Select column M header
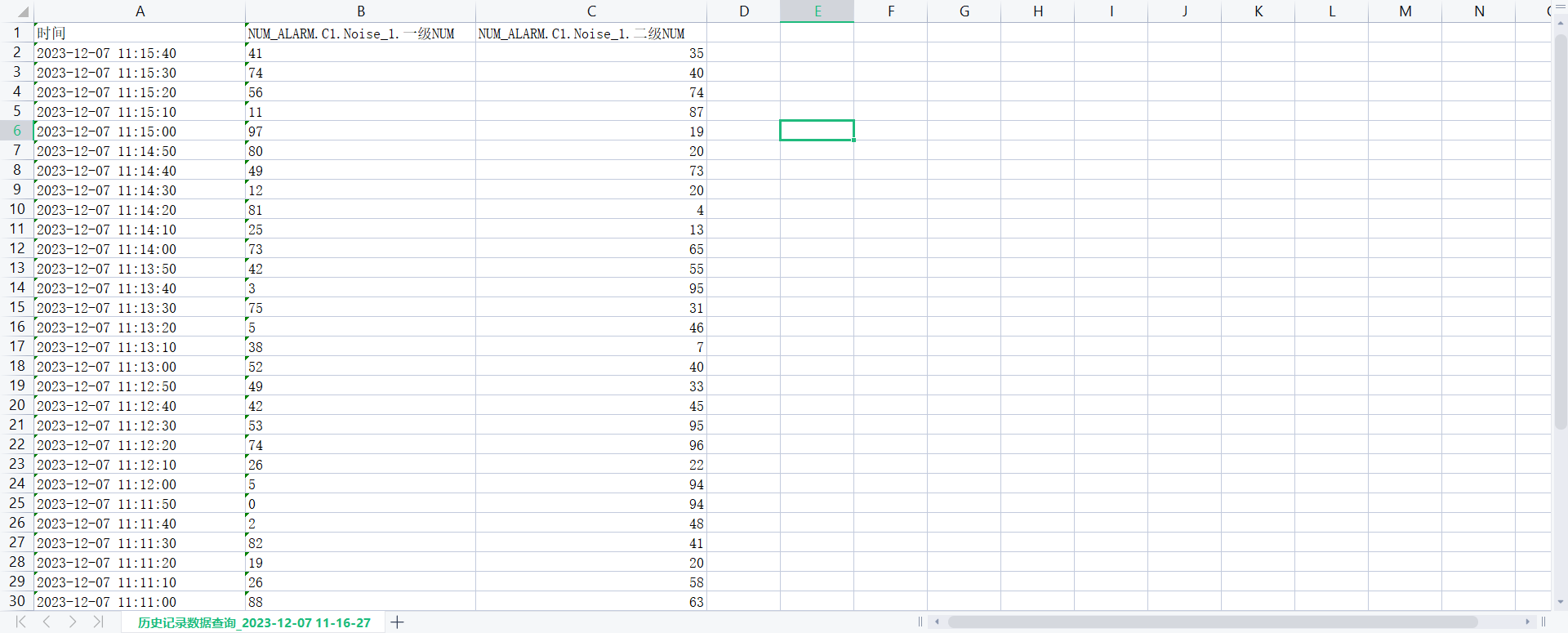 (1405, 11)
